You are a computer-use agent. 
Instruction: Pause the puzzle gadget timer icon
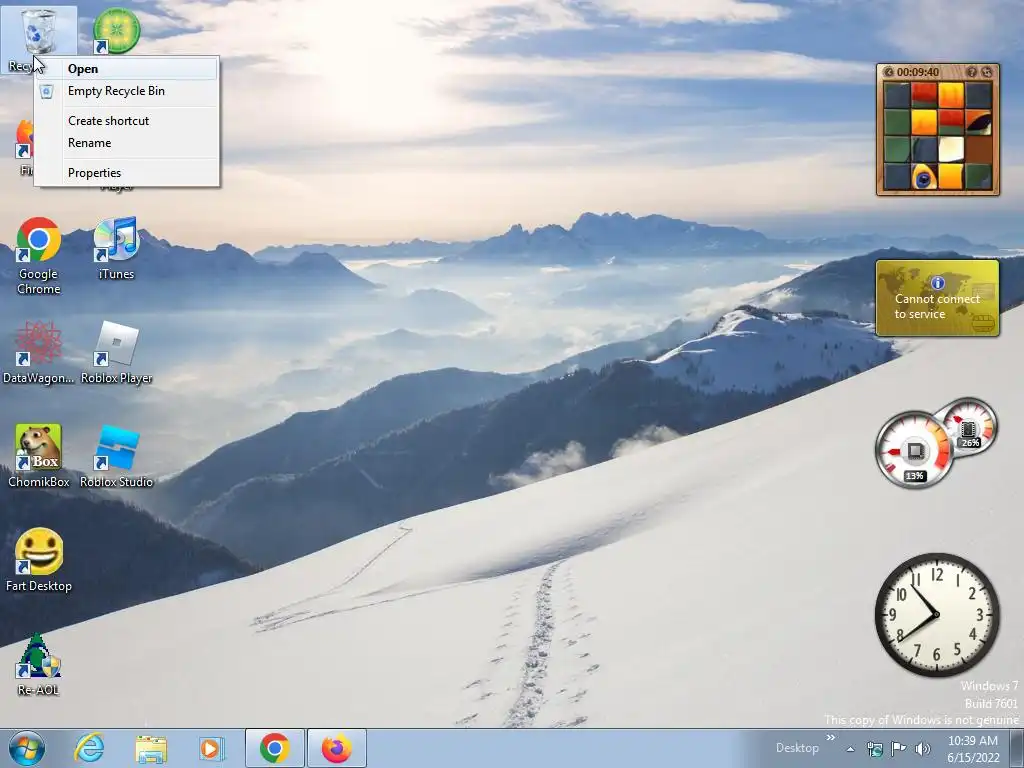coord(888,72)
